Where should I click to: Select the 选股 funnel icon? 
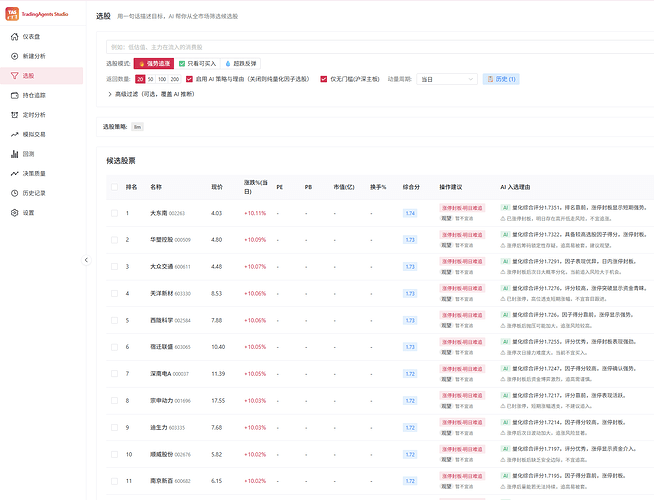(x=15, y=75)
